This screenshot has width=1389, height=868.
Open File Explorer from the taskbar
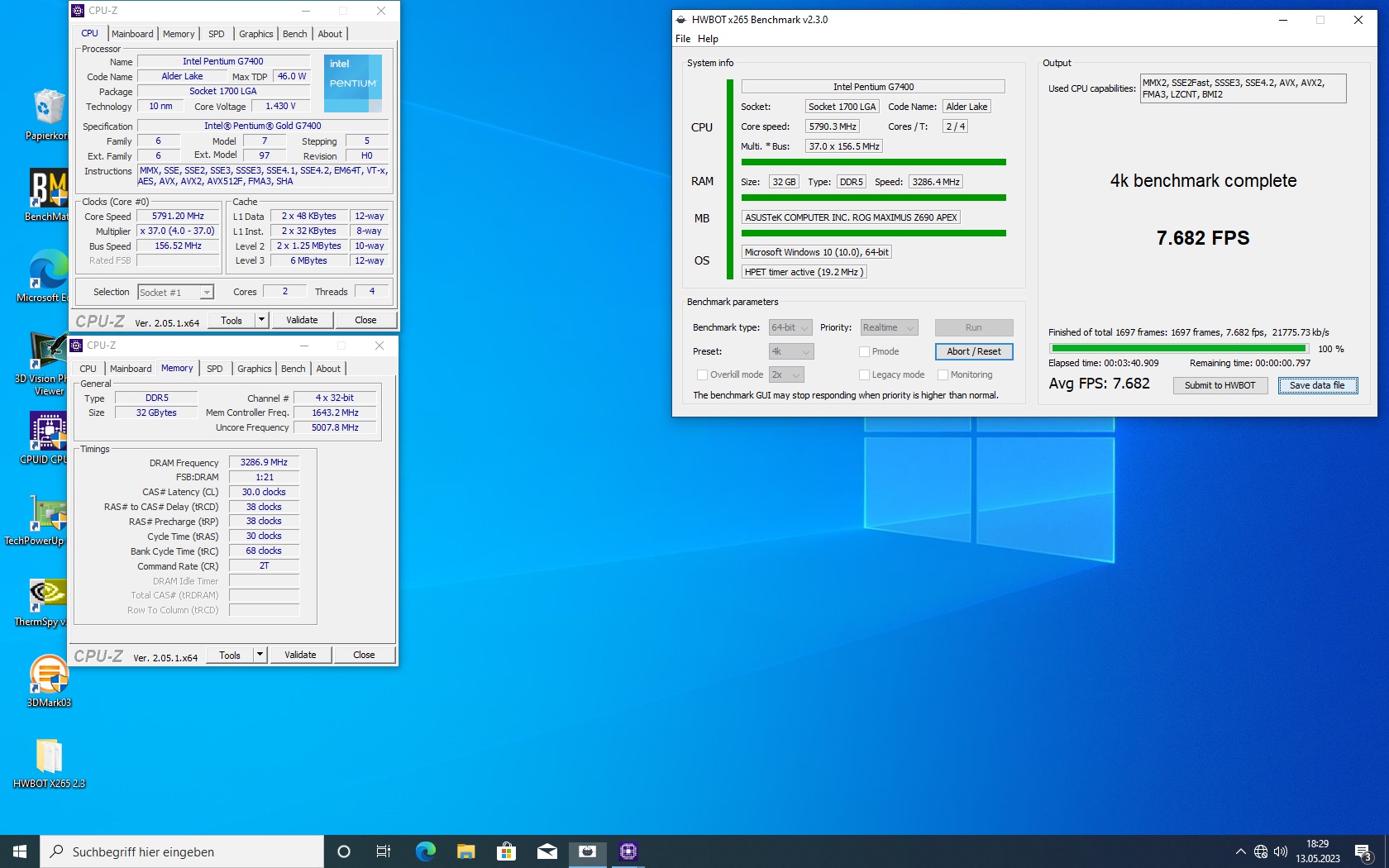pyautogui.click(x=465, y=851)
